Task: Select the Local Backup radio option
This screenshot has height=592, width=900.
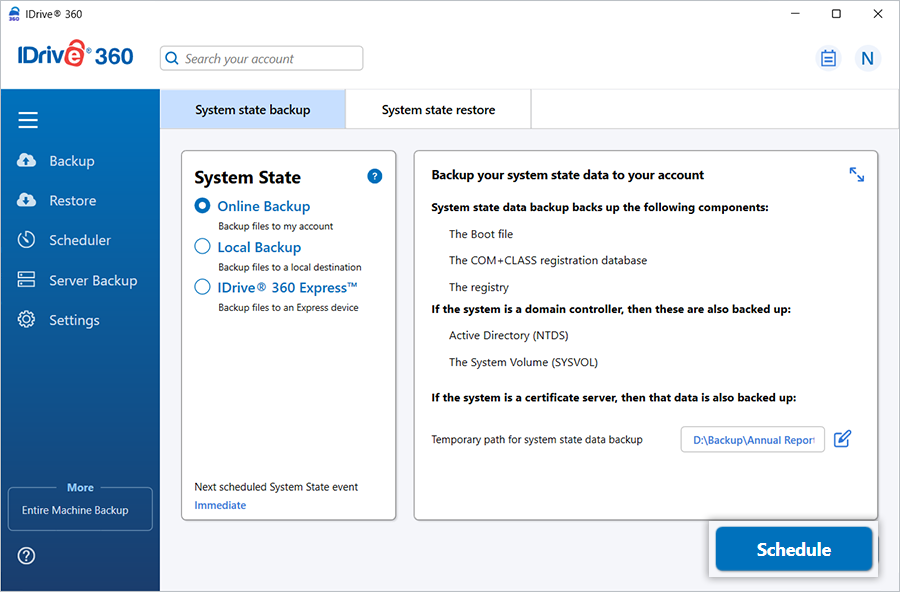Action: pos(203,247)
